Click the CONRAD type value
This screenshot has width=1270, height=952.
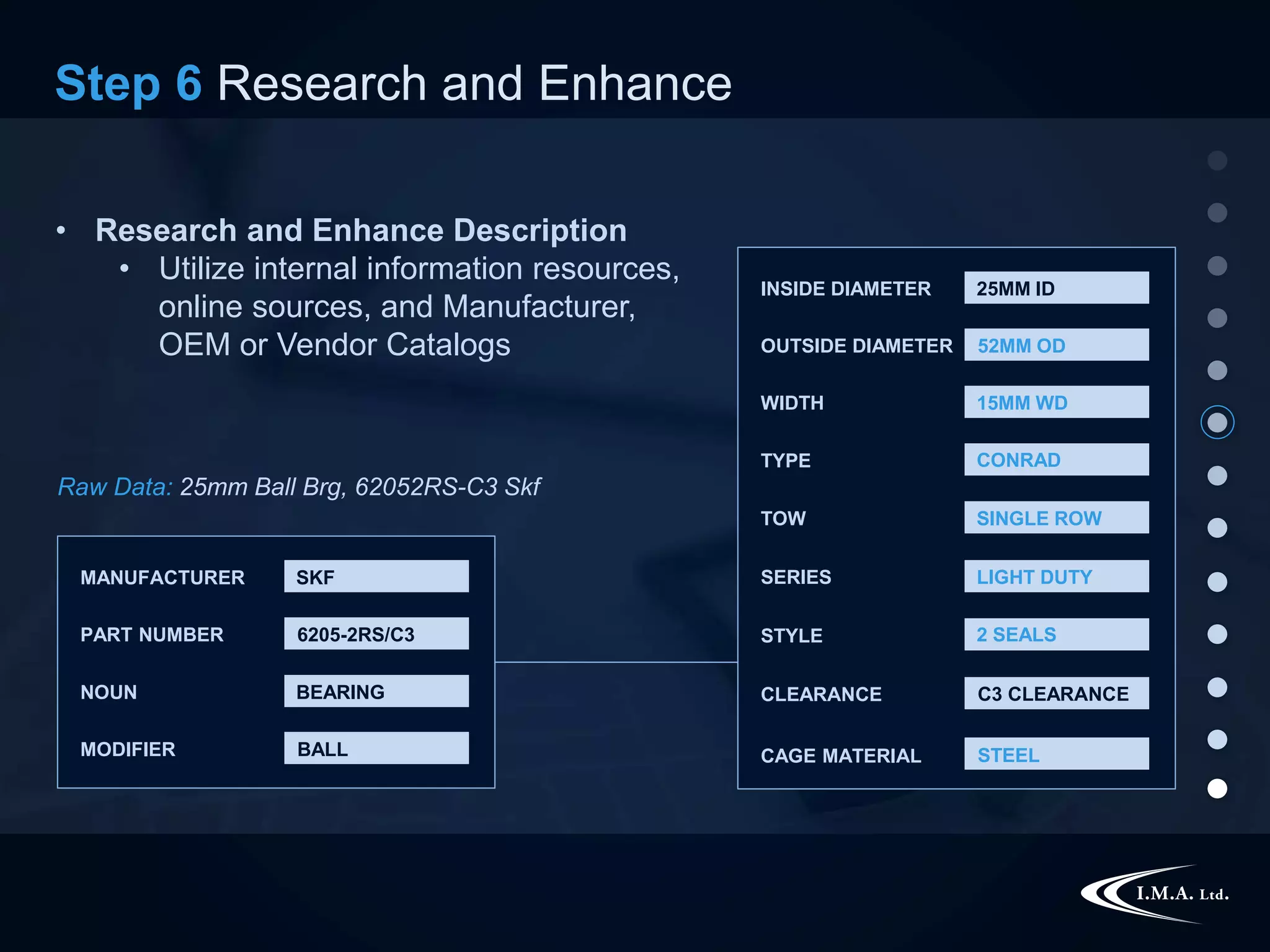[1055, 460]
